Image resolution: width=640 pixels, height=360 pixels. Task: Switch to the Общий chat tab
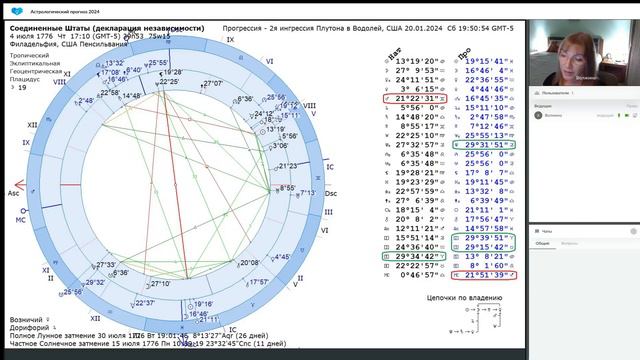pyautogui.click(x=542, y=243)
